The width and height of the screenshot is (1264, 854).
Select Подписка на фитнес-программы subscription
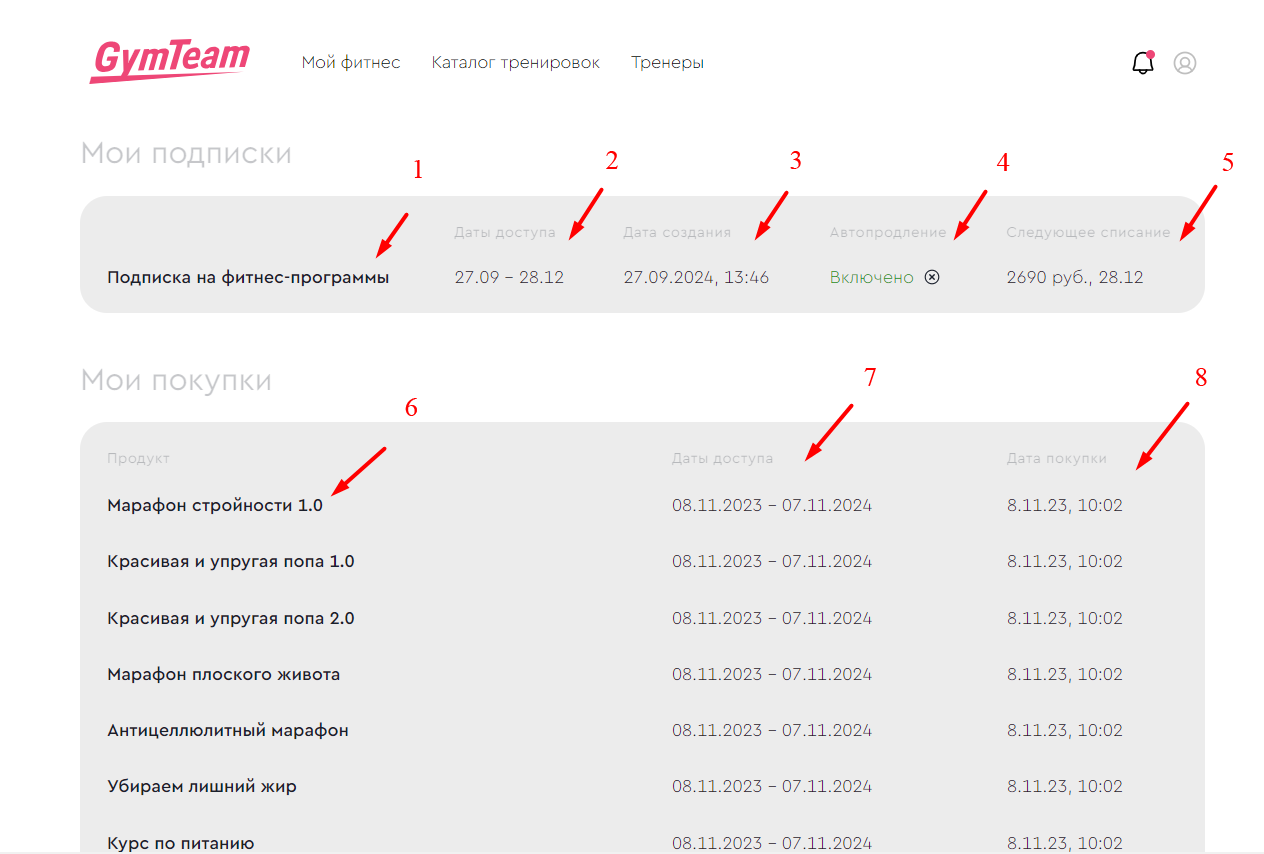[x=248, y=277]
